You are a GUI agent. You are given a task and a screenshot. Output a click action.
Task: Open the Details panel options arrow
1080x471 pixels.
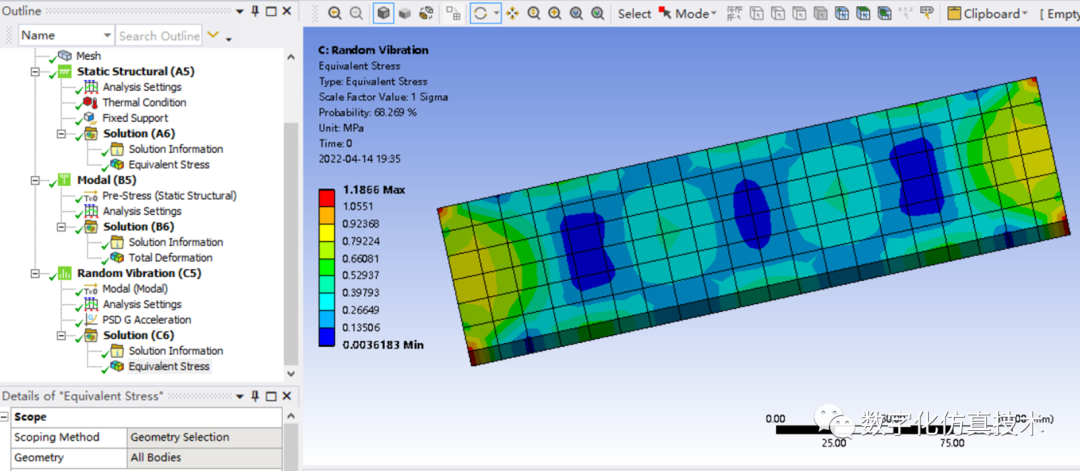click(x=239, y=397)
